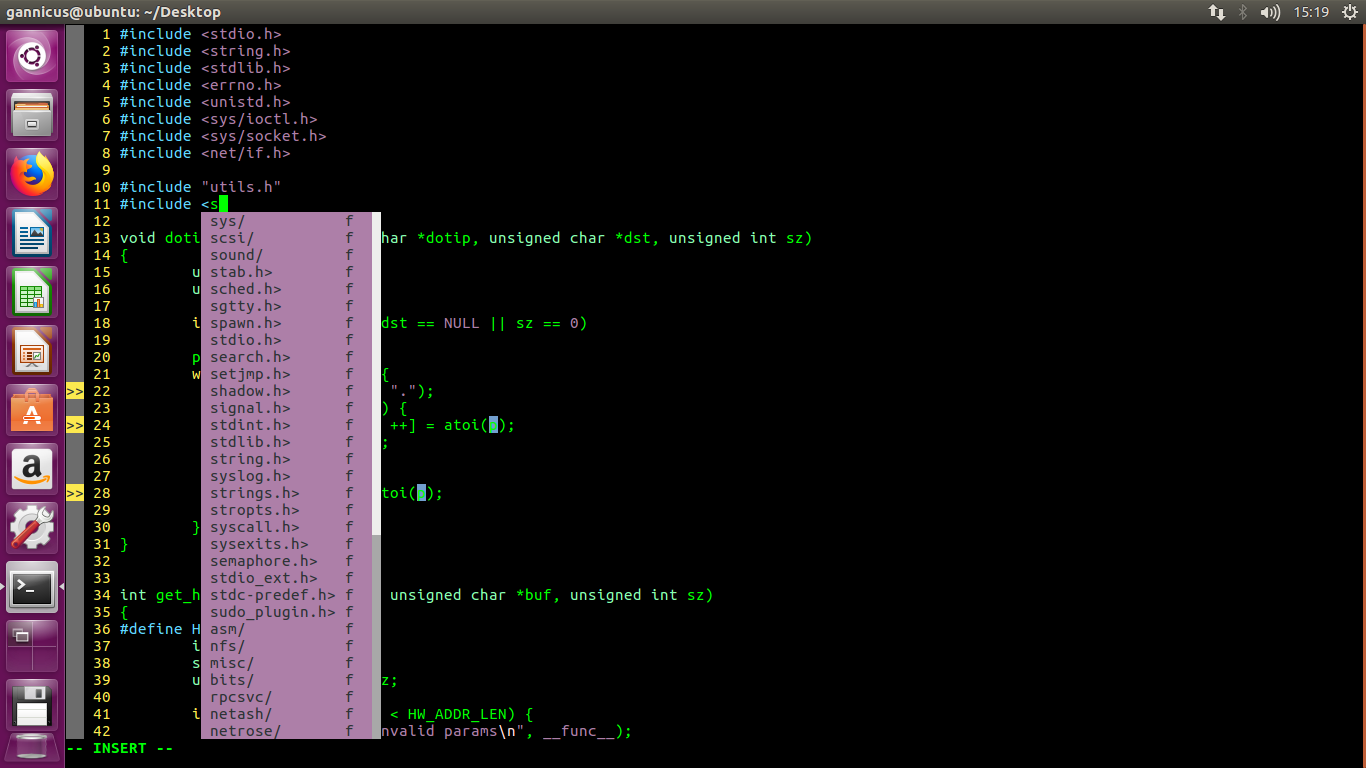Image resolution: width=1366 pixels, height=768 pixels.
Task: Click the >> sign marker on line 22
Action: click(75, 391)
